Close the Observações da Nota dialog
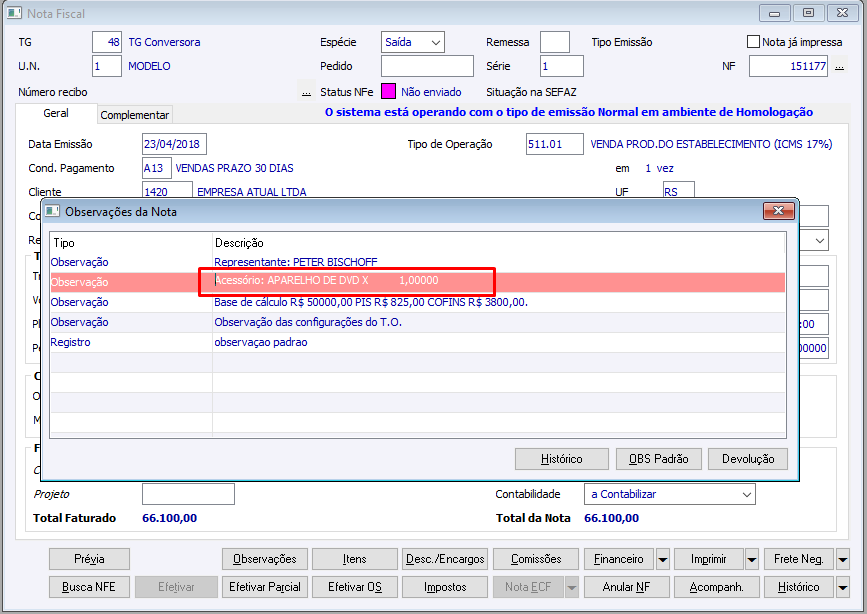 pyautogui.click(x=779, y=211)
